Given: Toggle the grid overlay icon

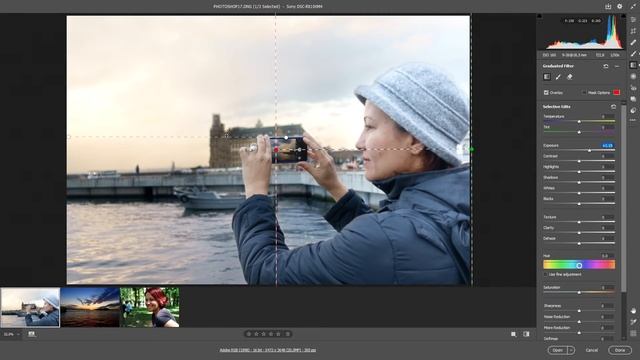Looking at the screenshot, I should [x=633, y=333].
